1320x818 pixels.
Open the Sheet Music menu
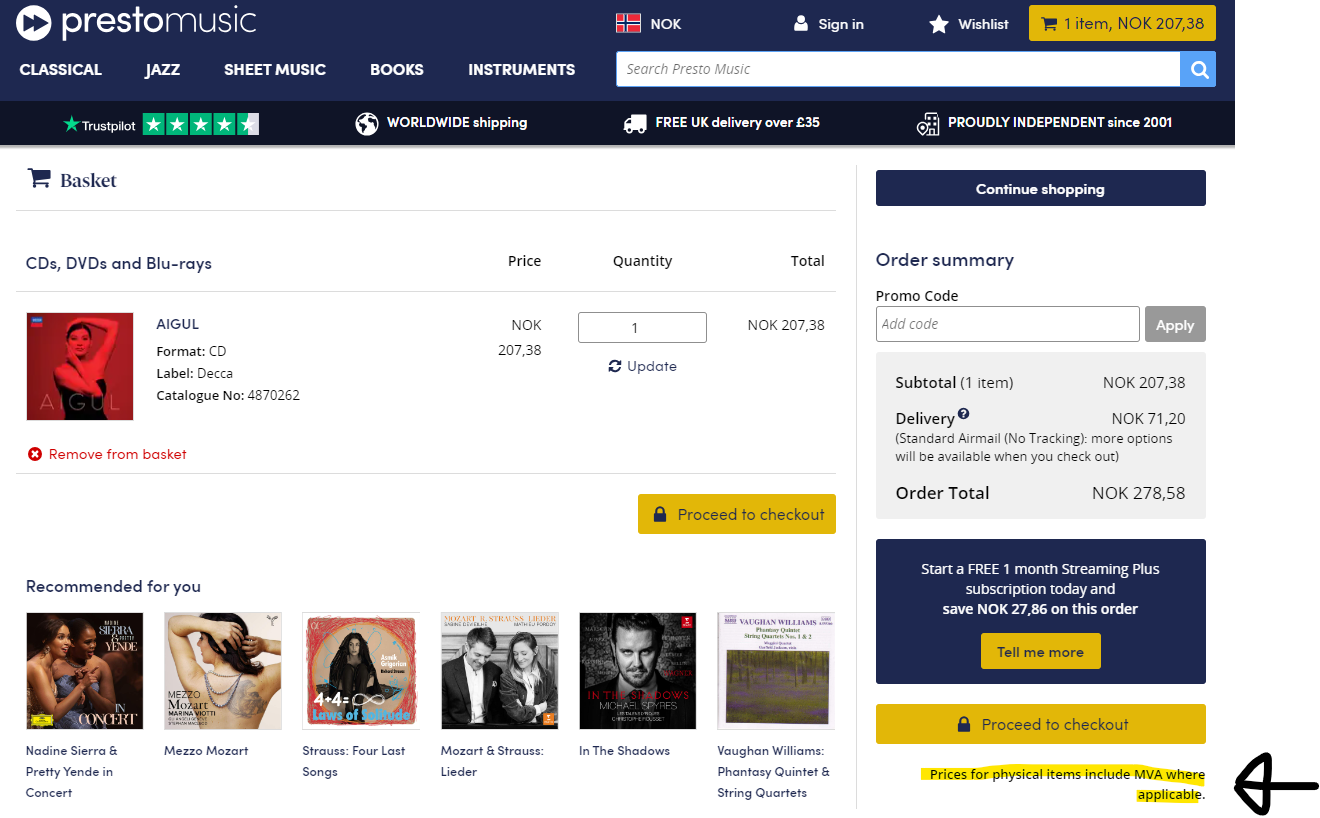click(275, 70)
